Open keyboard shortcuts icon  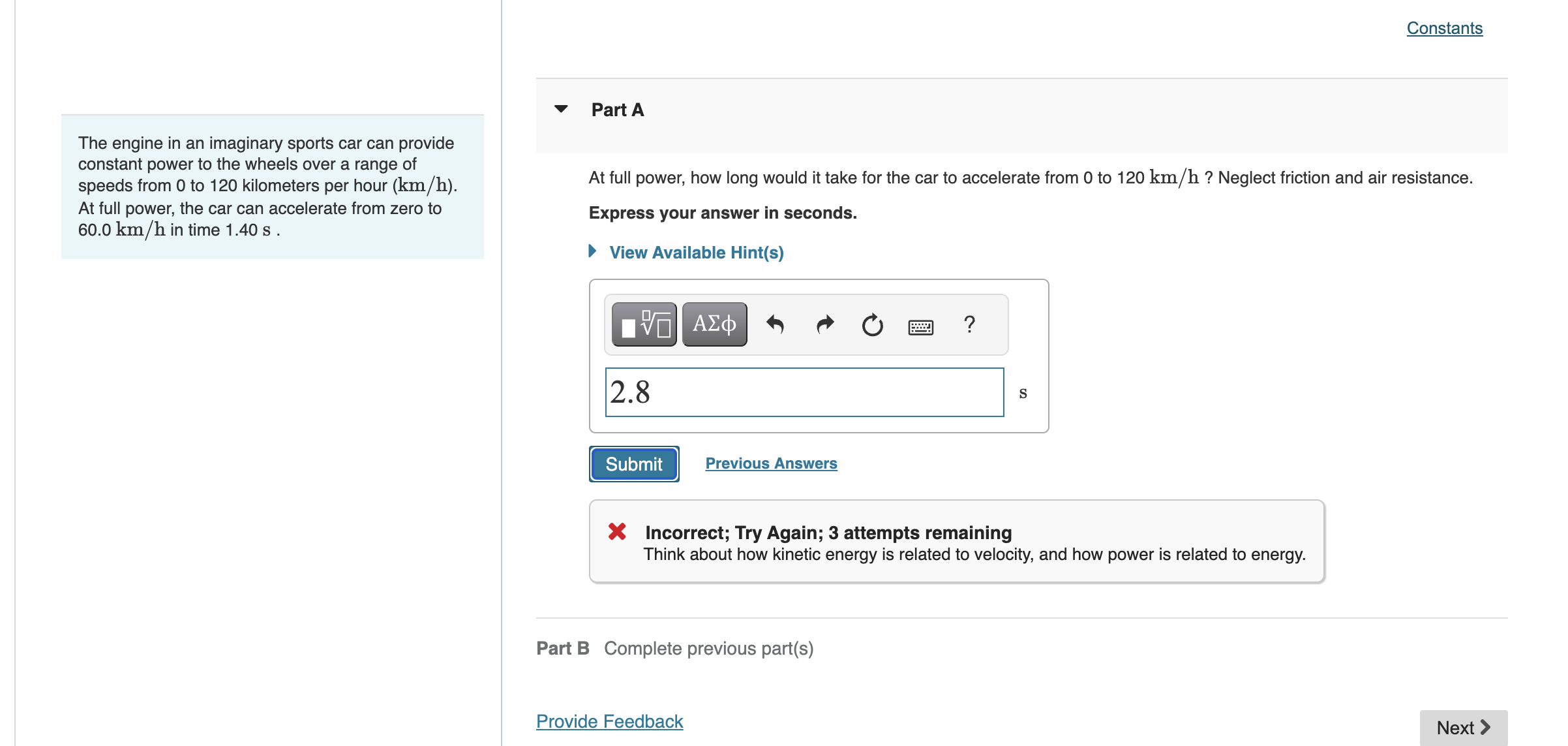point(920,326)
